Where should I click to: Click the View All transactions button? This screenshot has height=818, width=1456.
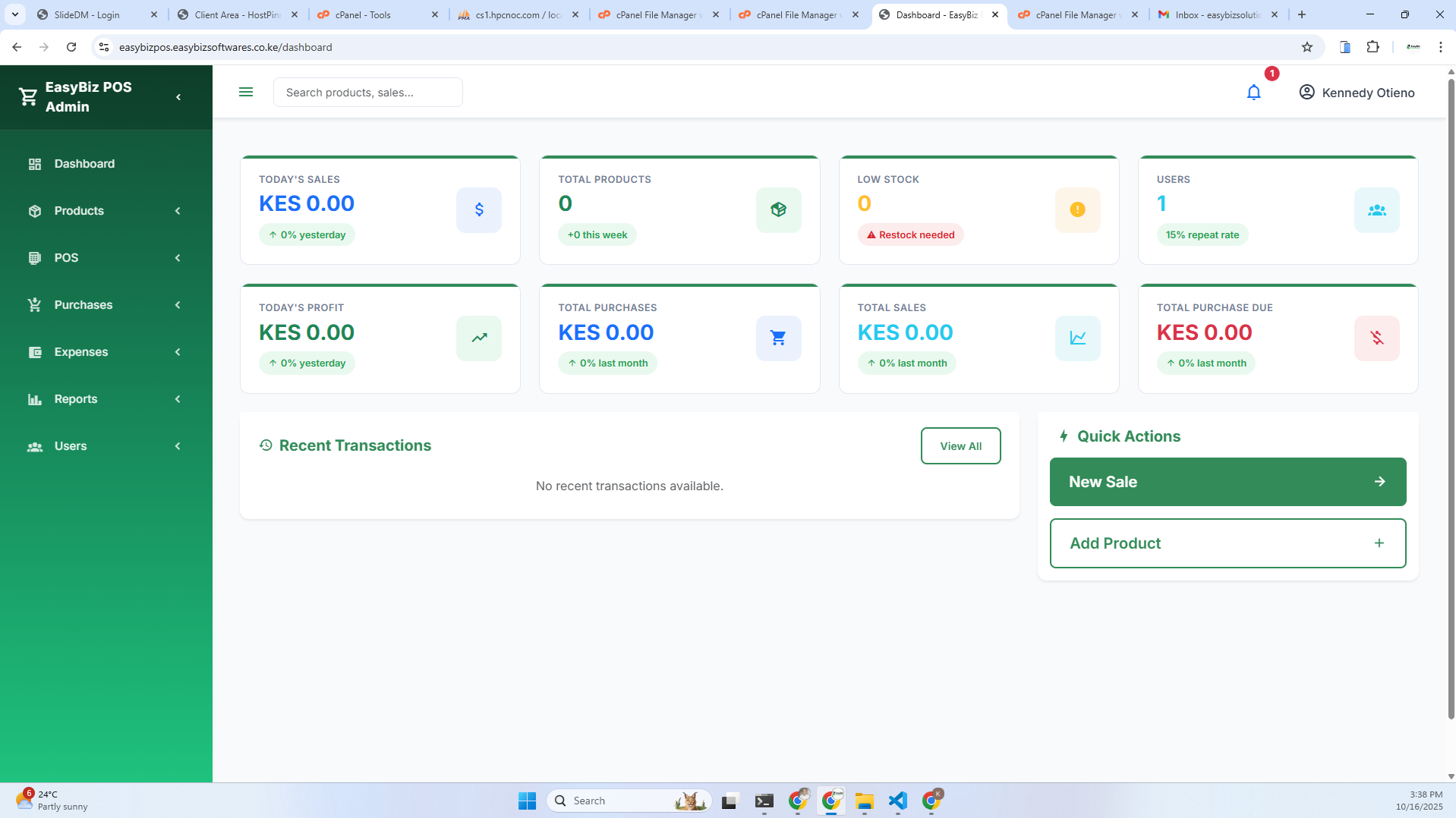(960, 445)
